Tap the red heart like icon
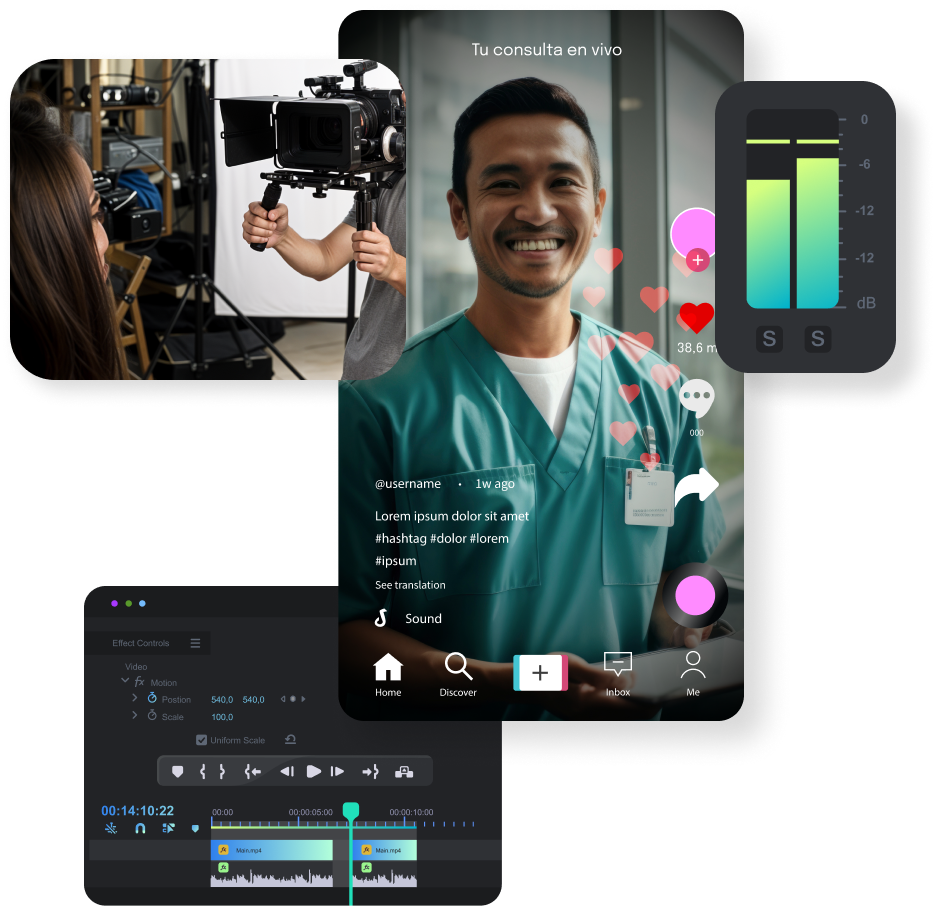Screen dimensions: 936x906 (x=696, y=318)
